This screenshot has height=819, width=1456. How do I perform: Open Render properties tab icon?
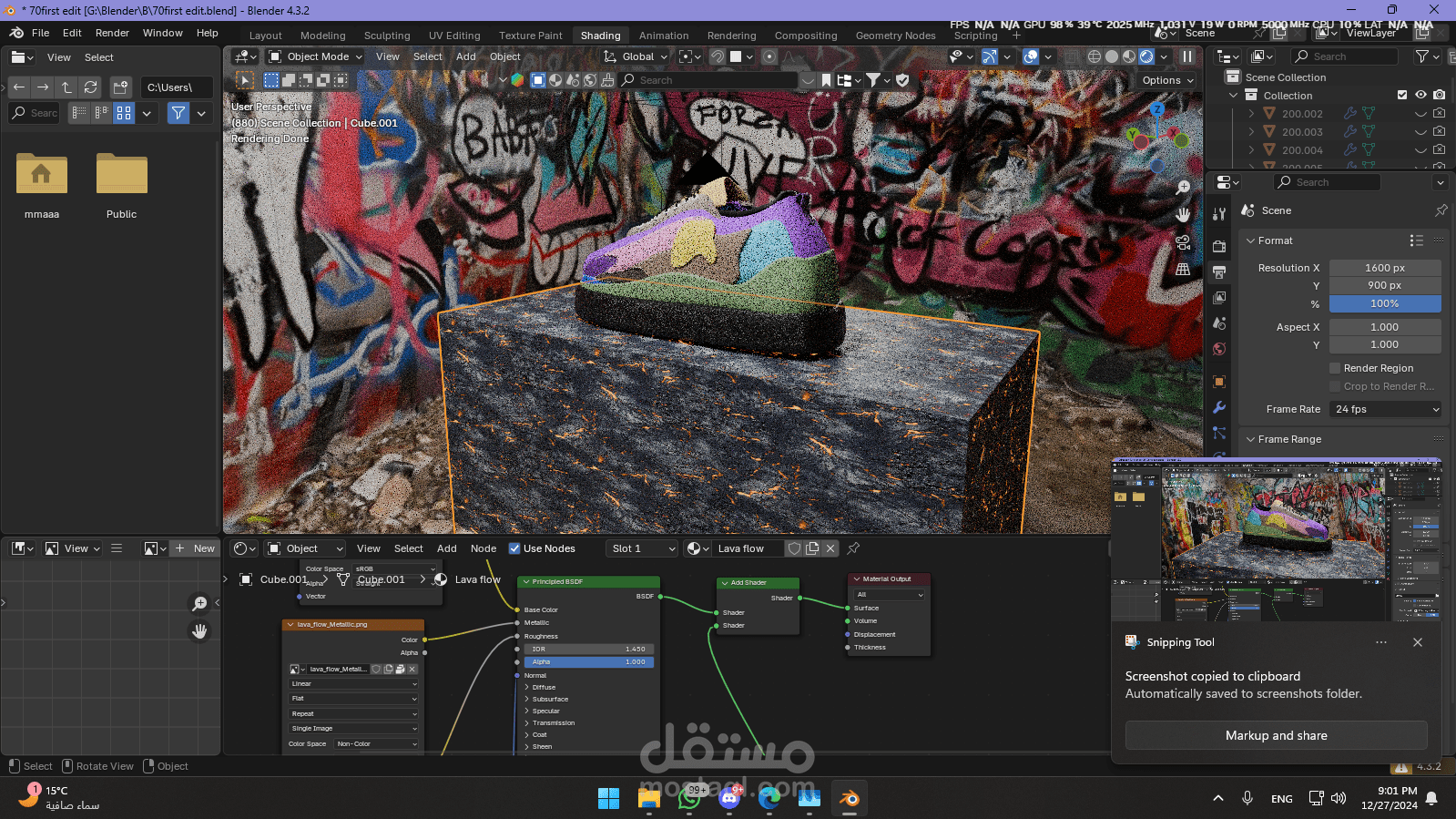pyautogui.click(x=1219, y=246)
